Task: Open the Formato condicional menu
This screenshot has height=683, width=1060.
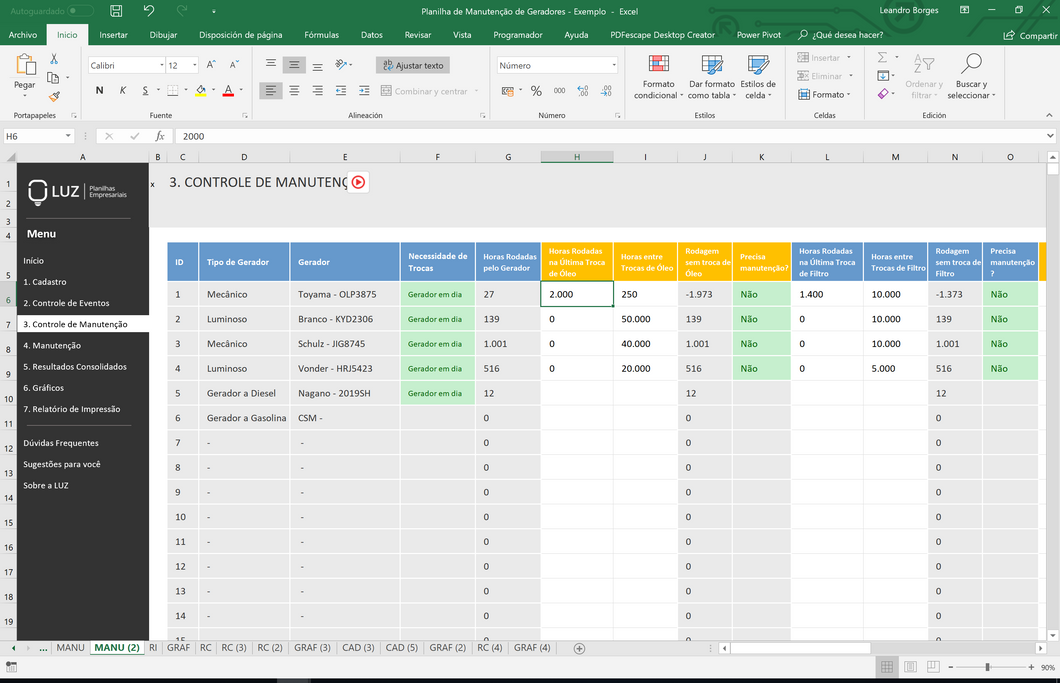Action: tap(656, 77)
